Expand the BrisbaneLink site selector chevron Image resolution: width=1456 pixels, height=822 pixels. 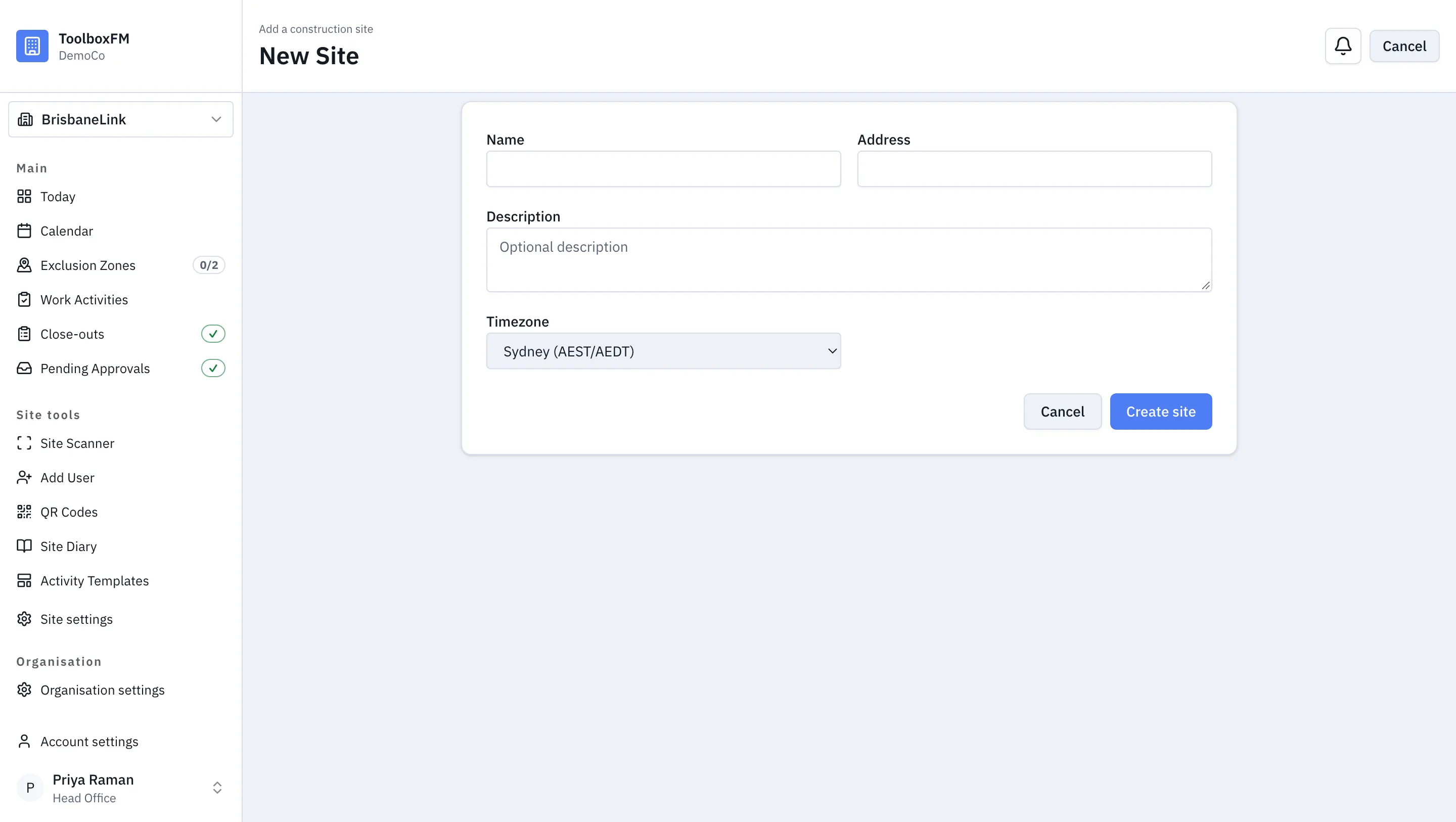(x=216, y=119)
